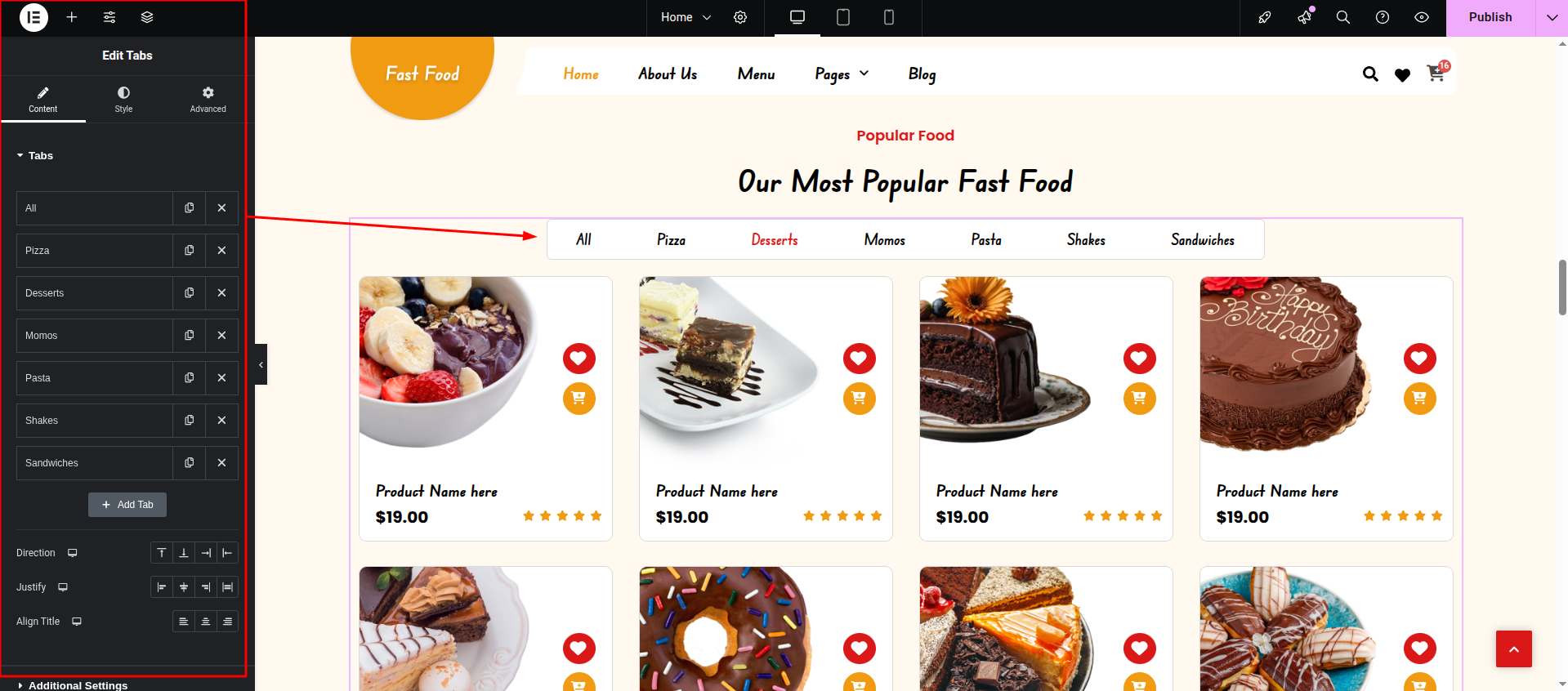
Task: Click the Add Tab button
Action: 127,505
